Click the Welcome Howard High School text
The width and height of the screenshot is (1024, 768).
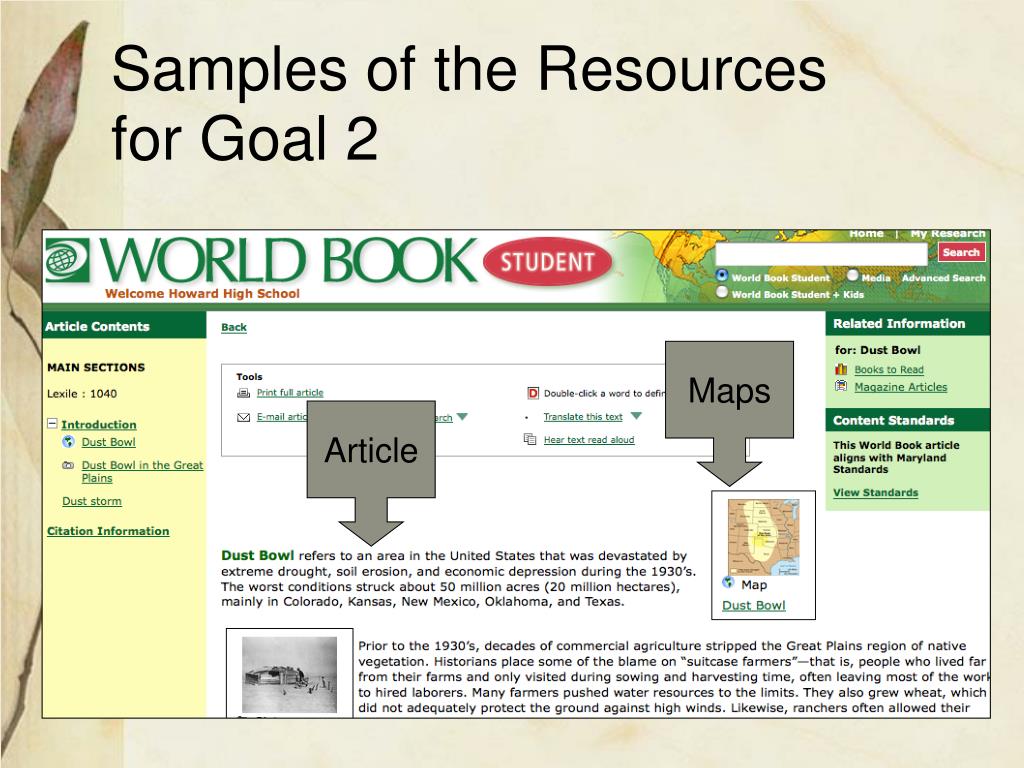click(x=202, y=293)
